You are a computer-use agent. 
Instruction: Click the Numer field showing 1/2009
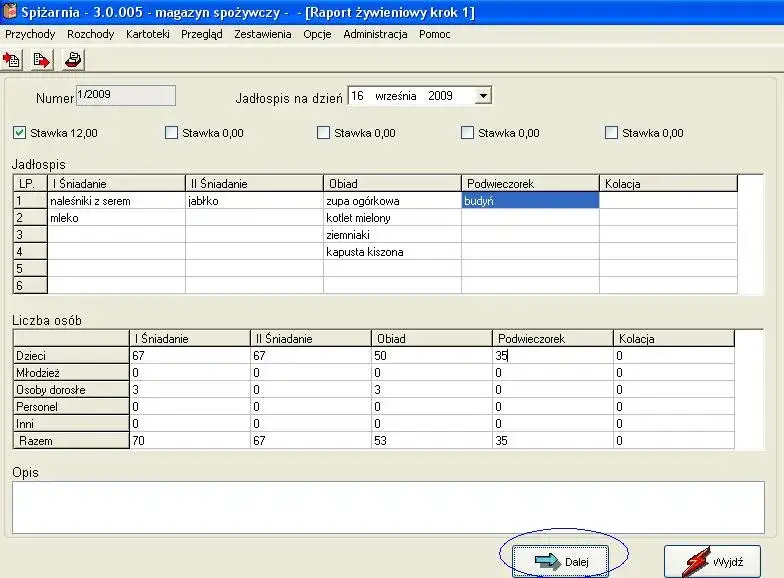tap(126, 95)
